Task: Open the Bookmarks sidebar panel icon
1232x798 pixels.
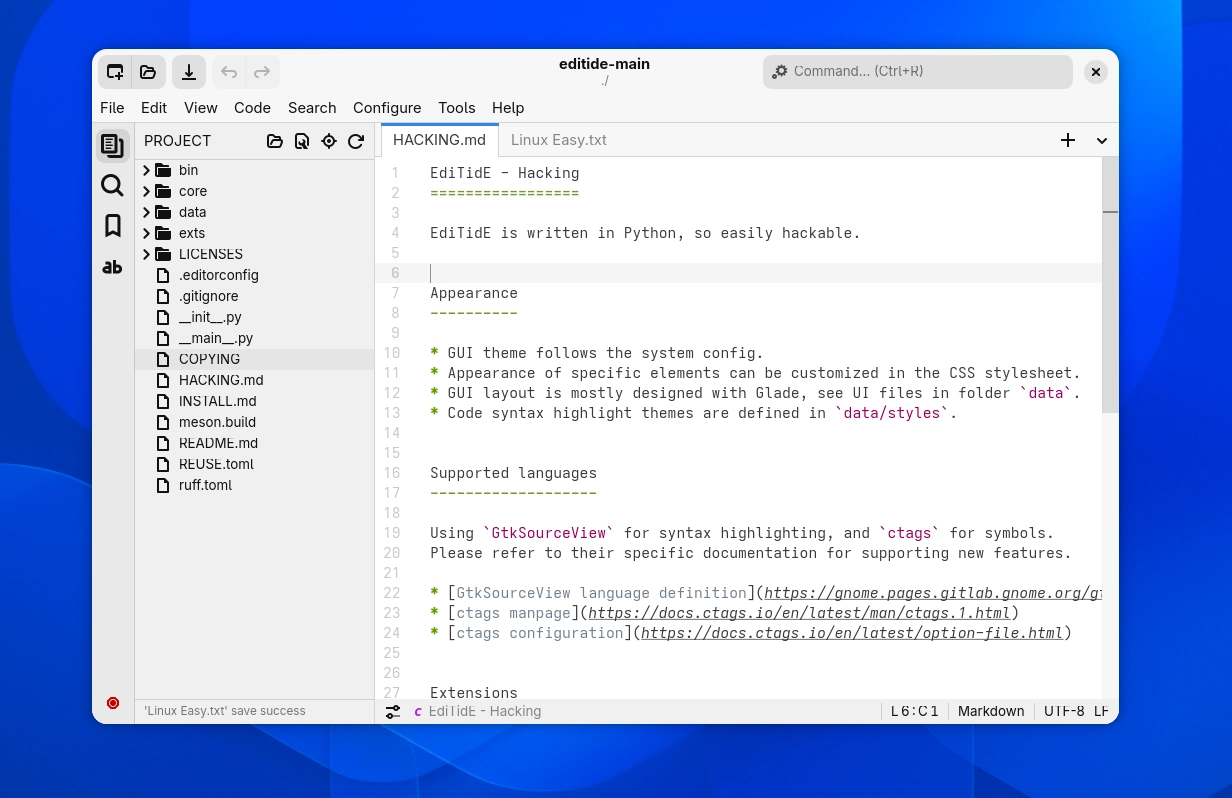Action: tap(113, 226)
